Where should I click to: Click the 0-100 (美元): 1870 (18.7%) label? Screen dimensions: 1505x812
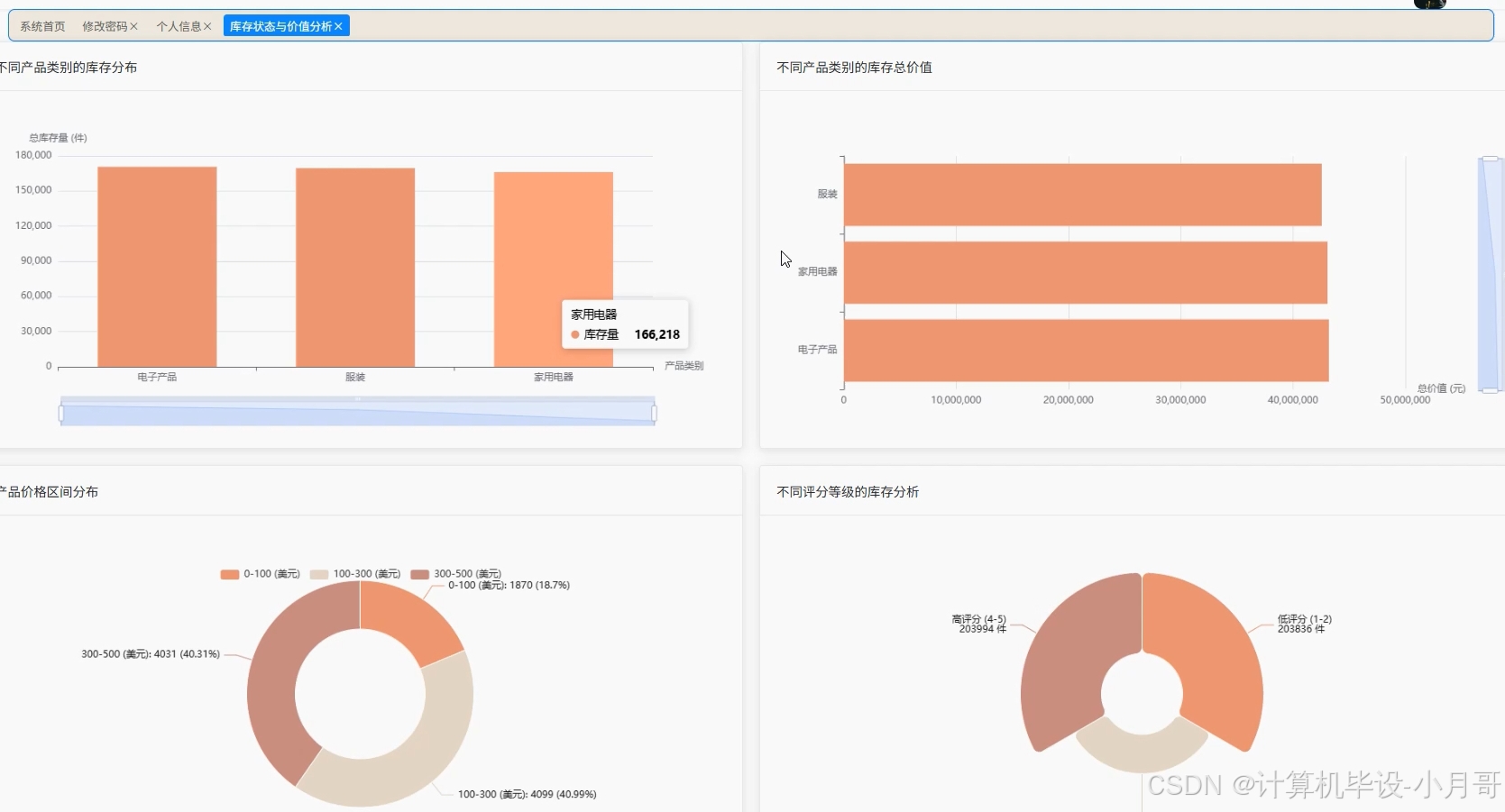point(509,585)
